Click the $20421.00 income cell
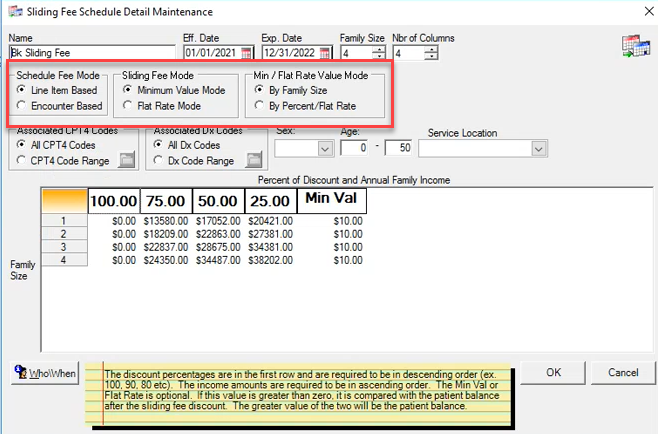This screenshot has width=658, height=434. 270,221
